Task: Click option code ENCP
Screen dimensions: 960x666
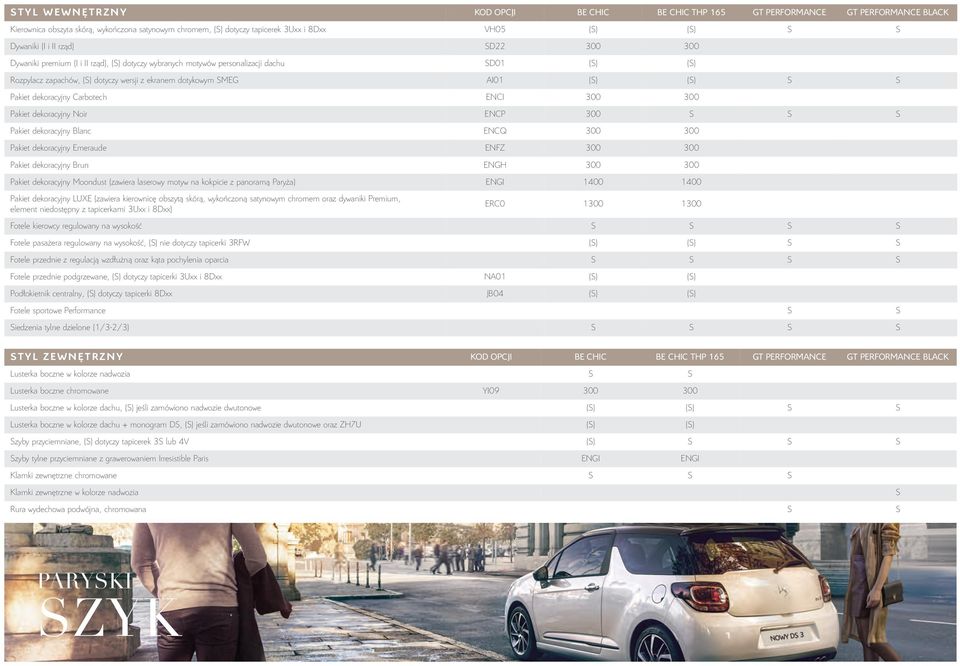Action: 495,114
